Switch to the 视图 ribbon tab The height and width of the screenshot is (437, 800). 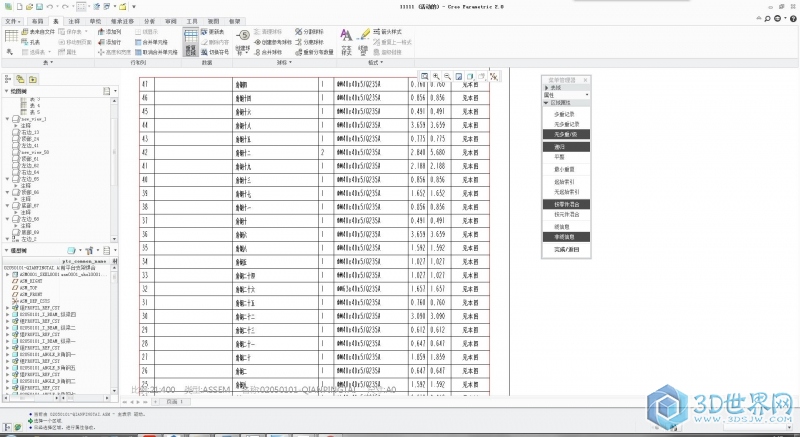pyautogui.click(x=213, y=21)
